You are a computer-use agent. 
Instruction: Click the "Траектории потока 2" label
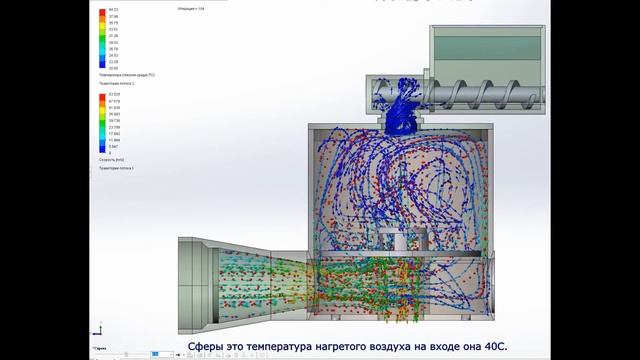[x=116, y=83]
